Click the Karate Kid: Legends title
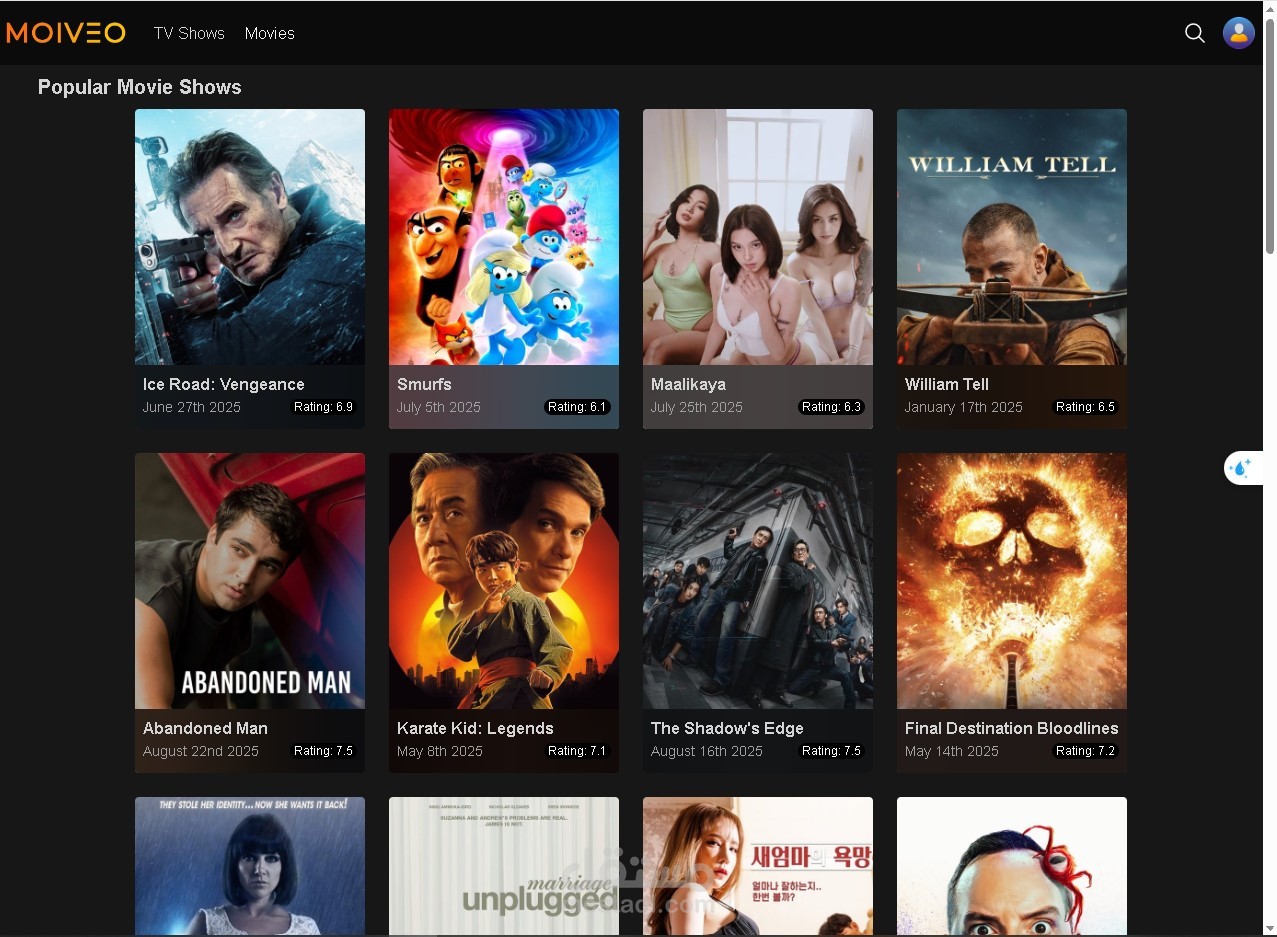Screen dimensions: 1277x937 coord(475,728)
